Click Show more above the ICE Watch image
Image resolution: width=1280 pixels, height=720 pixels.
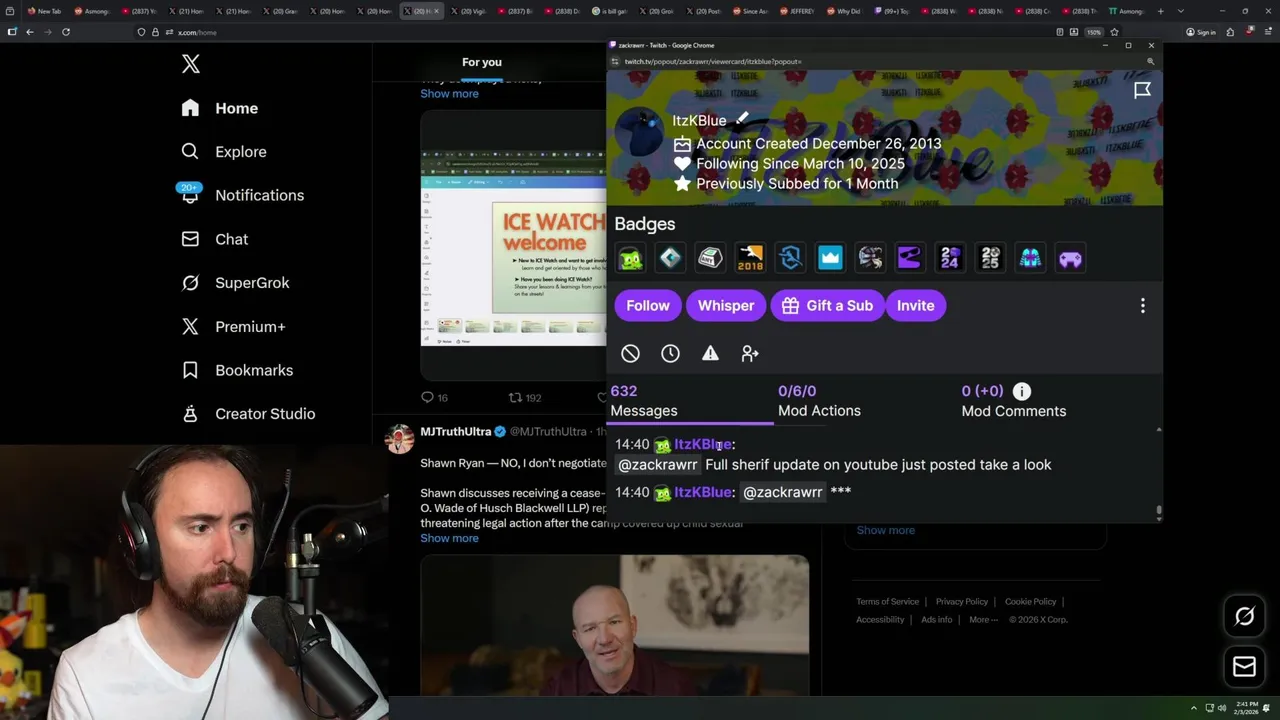[x=449, y=94]
